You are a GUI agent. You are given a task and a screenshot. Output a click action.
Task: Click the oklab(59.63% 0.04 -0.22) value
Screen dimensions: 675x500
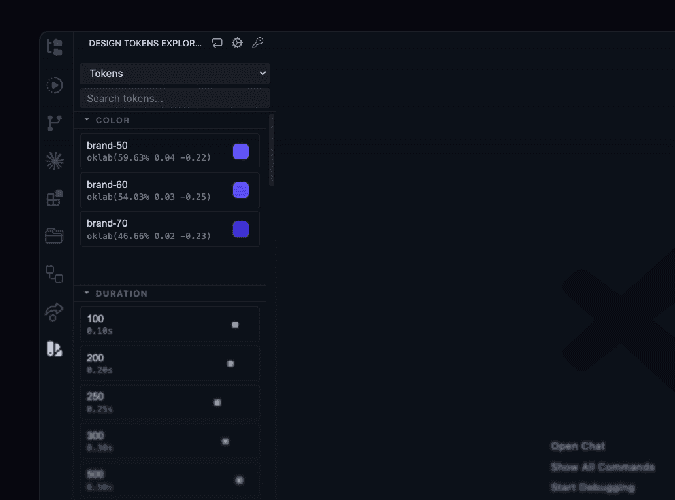[x=149, y=158]
